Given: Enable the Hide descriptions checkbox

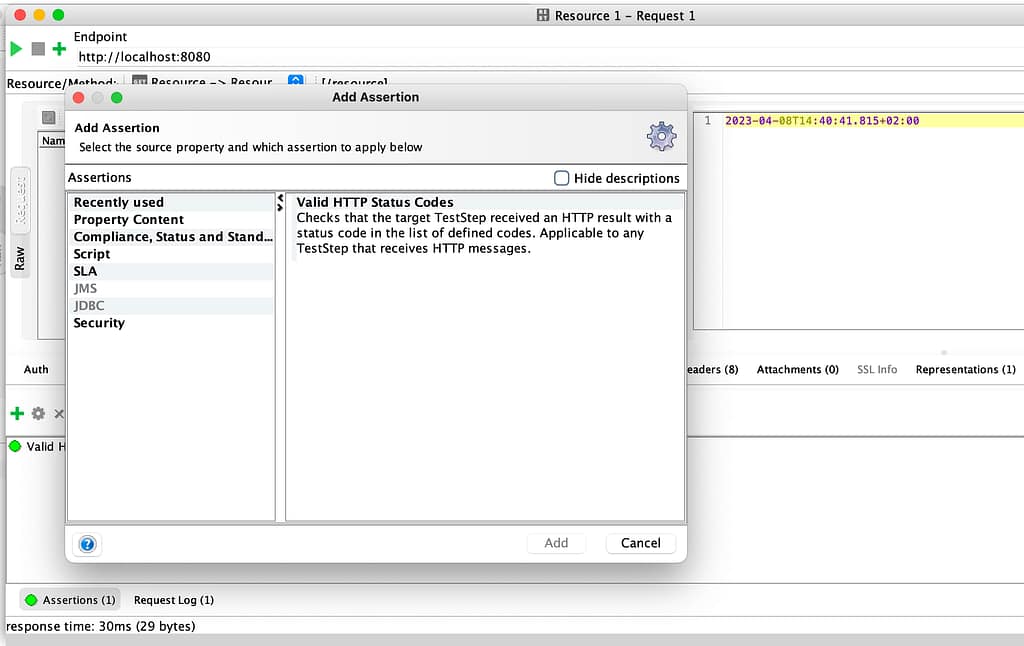Looking at the screenshot, I should point(561,178).
